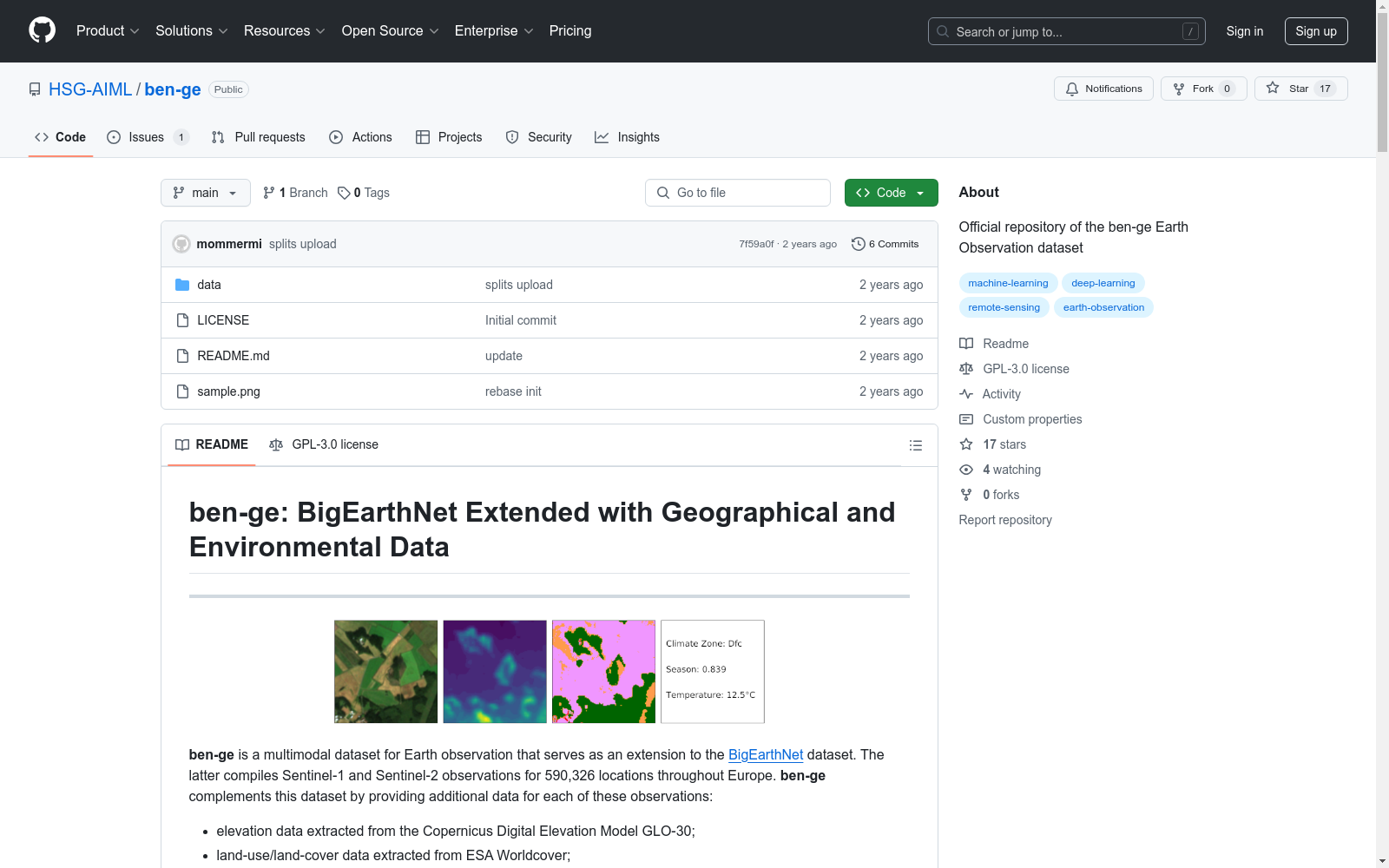Expand the Enterprise menu
Screen dimensions: 1389x868
tap(494, 30)
